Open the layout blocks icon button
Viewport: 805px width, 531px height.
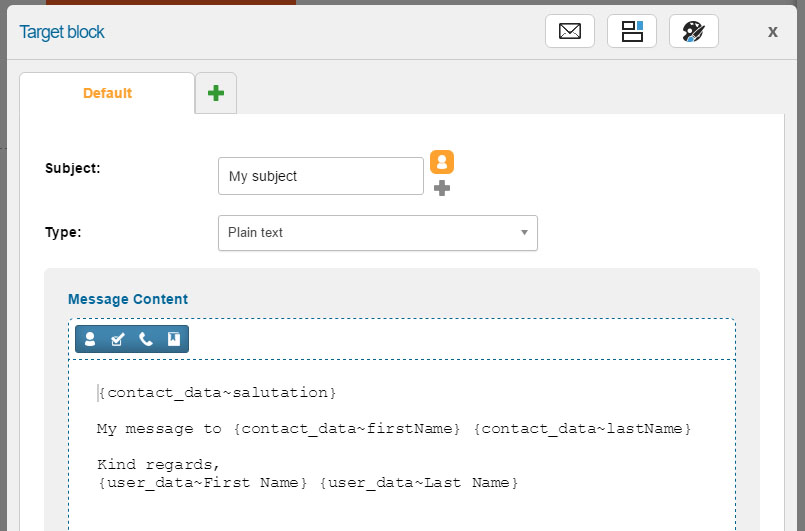point(632,31)
